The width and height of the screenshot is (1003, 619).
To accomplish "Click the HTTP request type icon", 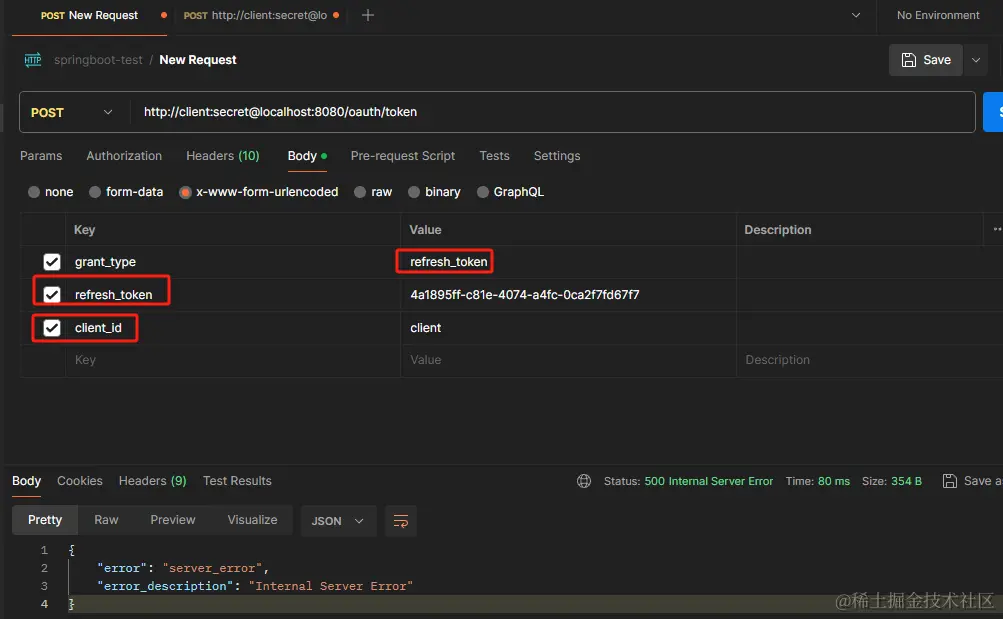I will coord(33,59).
